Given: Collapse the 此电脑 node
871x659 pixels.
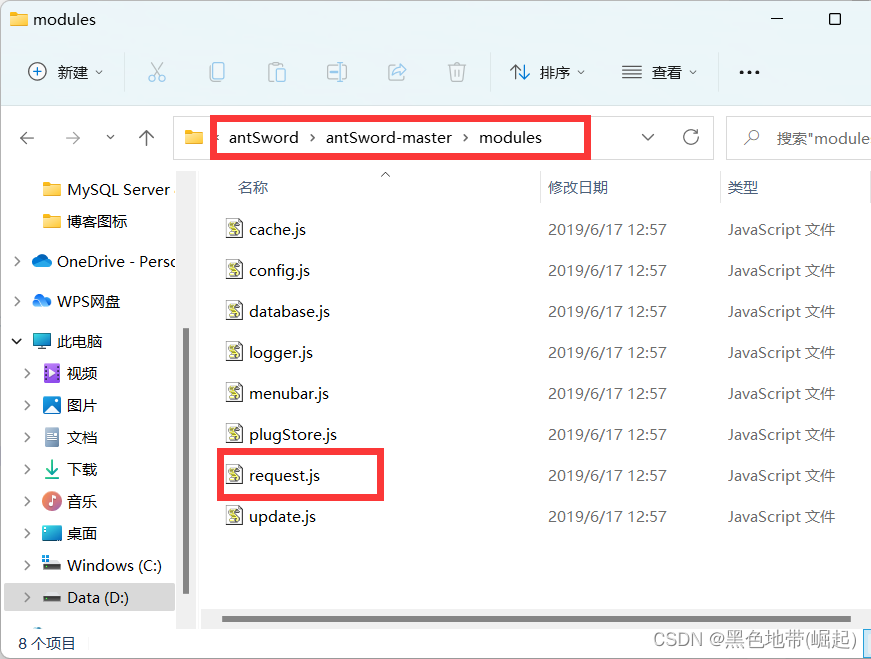Looking at the screenshot, I should (x=17, y=341).
